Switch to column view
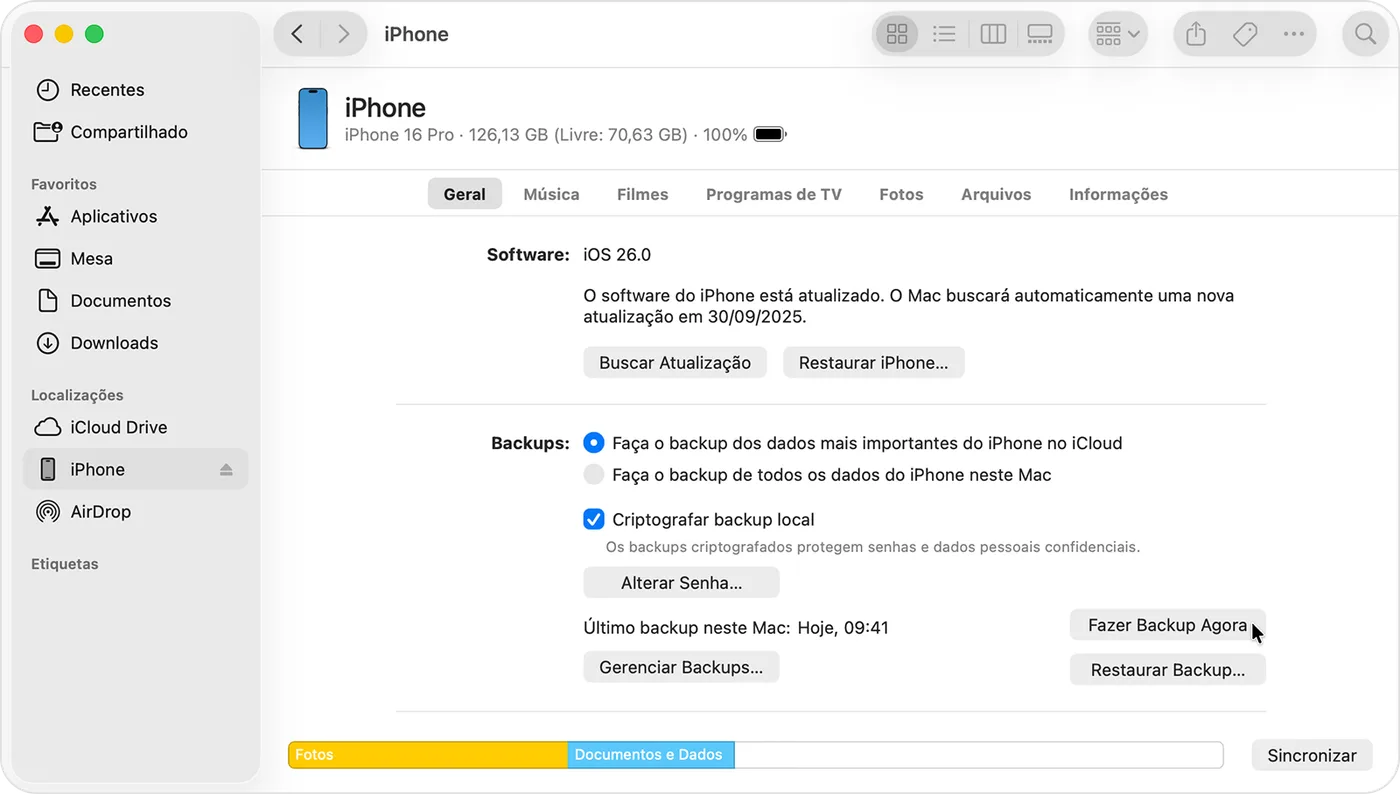The height and width of the screenshot is (795, 1400). 993,34
